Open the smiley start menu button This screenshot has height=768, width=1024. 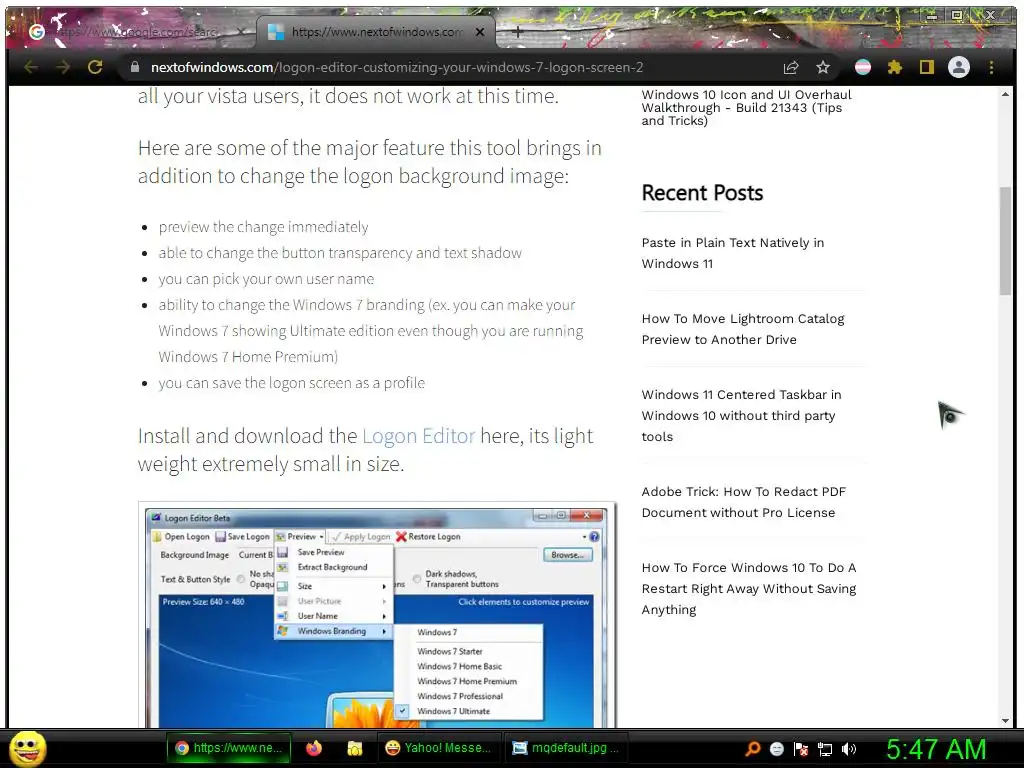[x=27, y=748]
